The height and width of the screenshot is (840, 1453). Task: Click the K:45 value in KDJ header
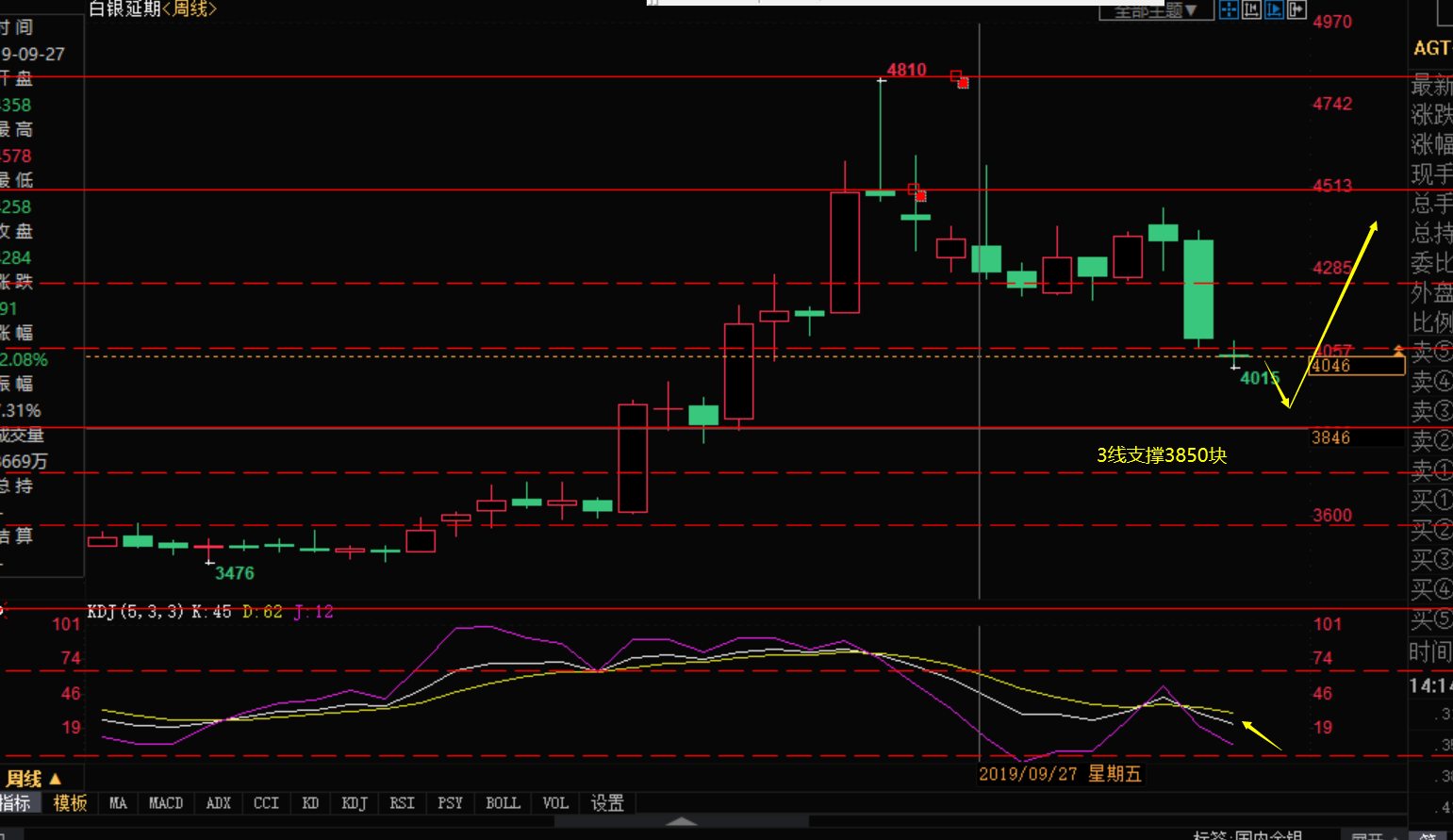[211, 612]
